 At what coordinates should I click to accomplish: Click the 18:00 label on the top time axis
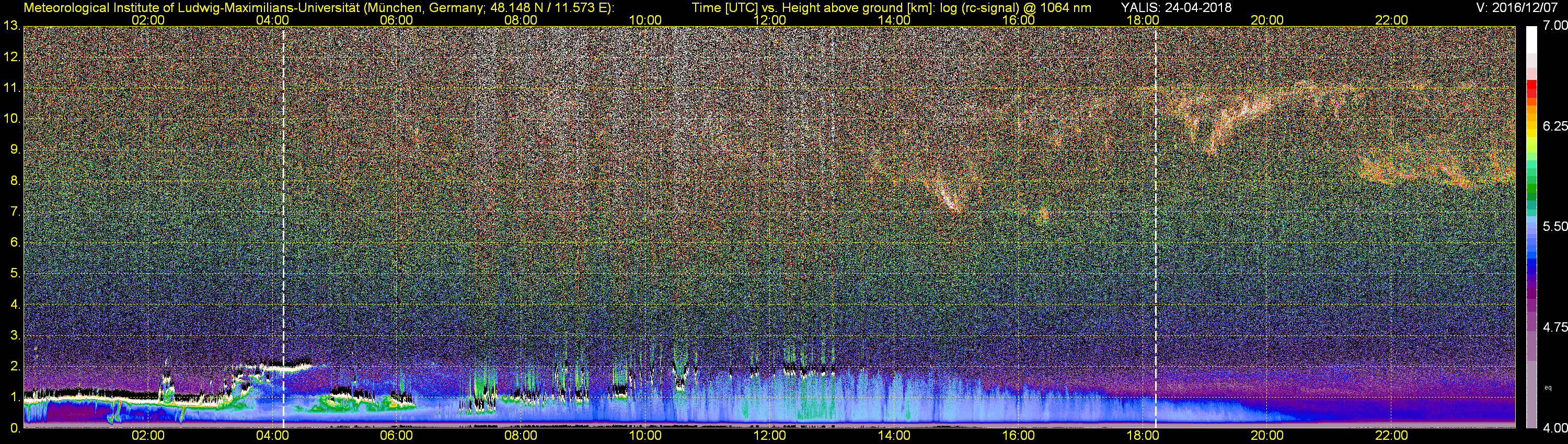point(1143,20)
